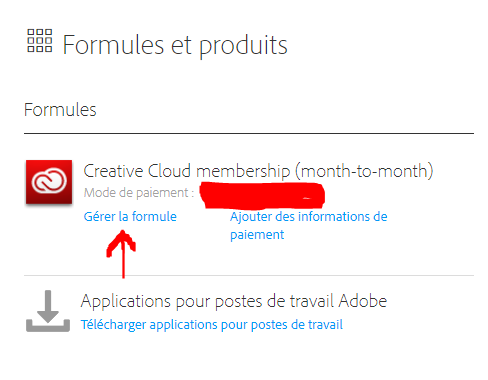Open Ajouter des informations de paiement link
The height and width of the screenshot is (380, 488).
click(309, 226)
